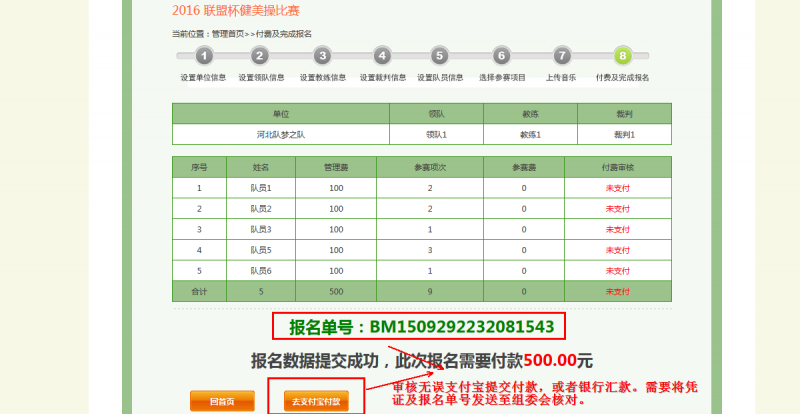Click step 2 circle 设置领队信息

[x=260, y=56]
